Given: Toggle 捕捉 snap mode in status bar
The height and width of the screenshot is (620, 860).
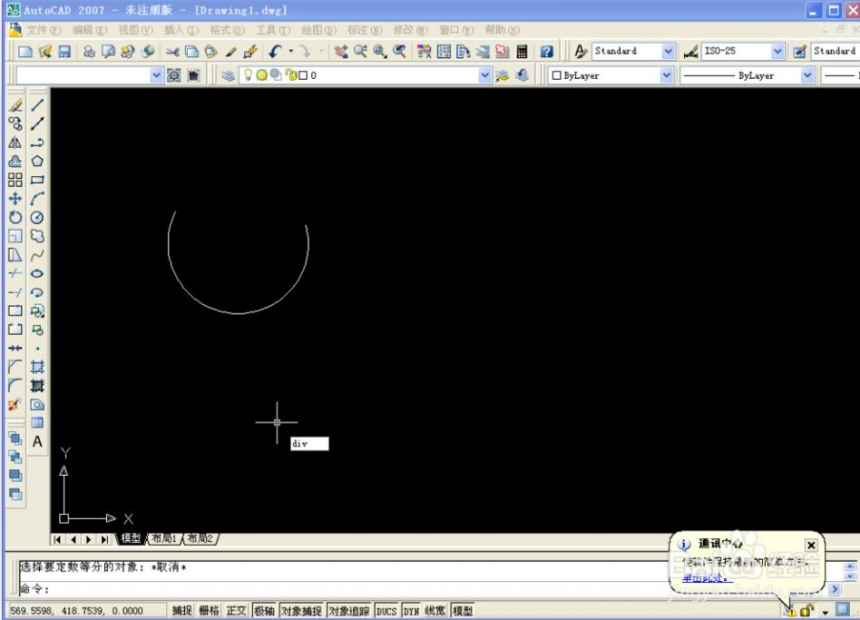Looking at the screenshot, I should pyautogui.click(x=182, y=611).
